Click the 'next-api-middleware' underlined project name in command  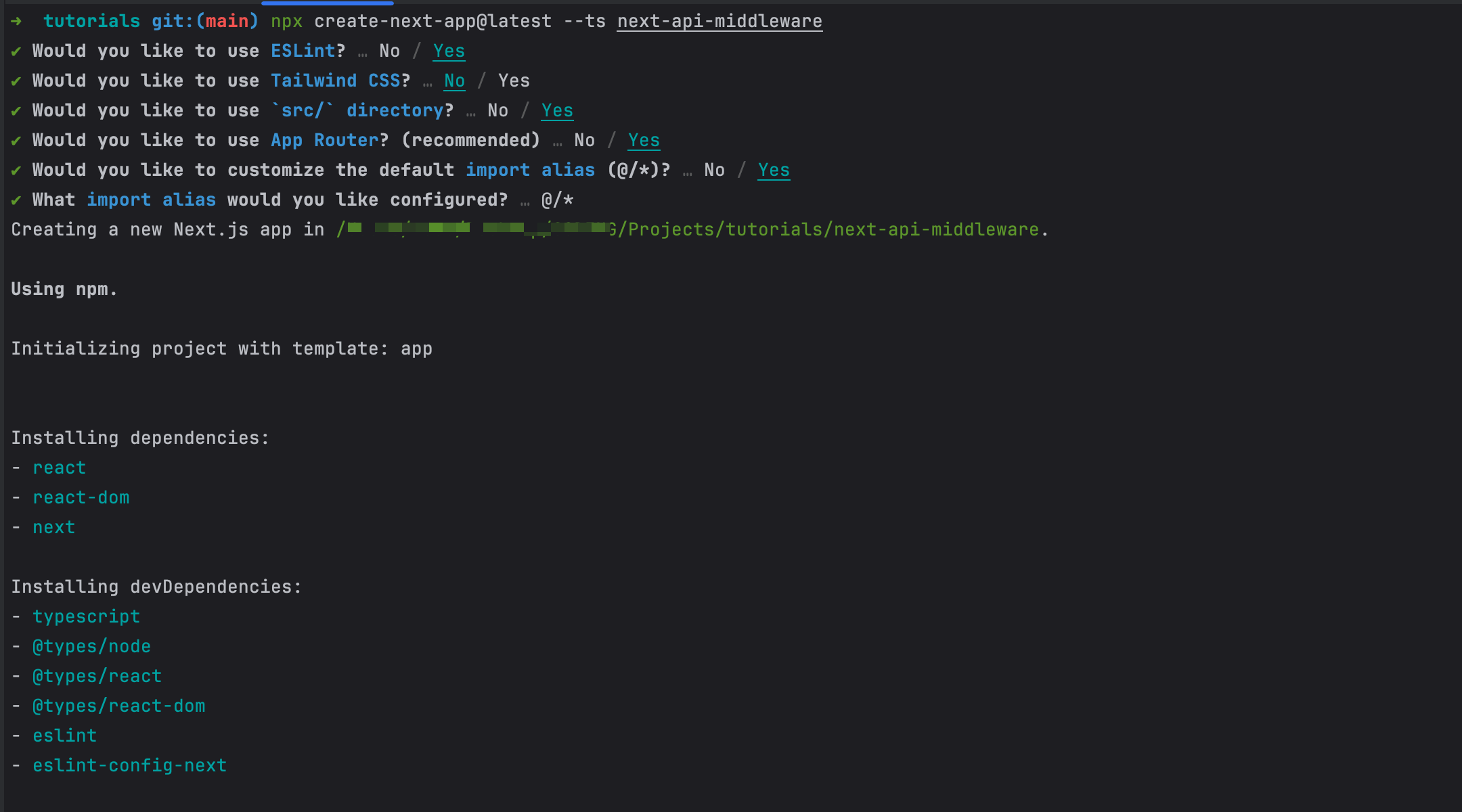click(x=719, y=21)
